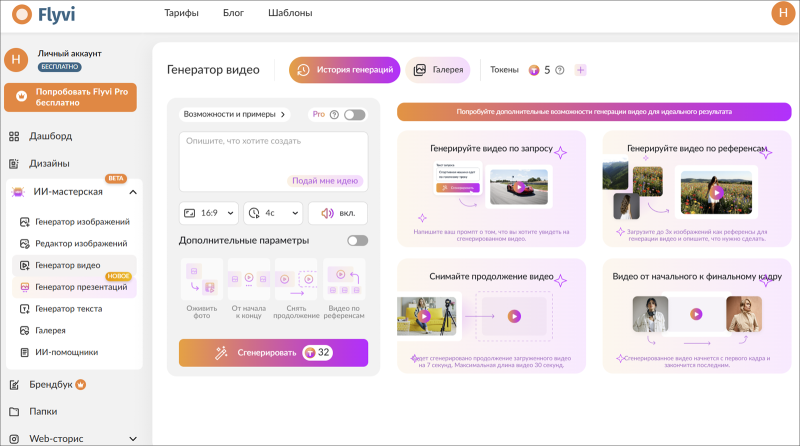This screenshot has width=800, height=446.
Task: Click the sidebar Gallery icon
Action: [x=24, y=331]
